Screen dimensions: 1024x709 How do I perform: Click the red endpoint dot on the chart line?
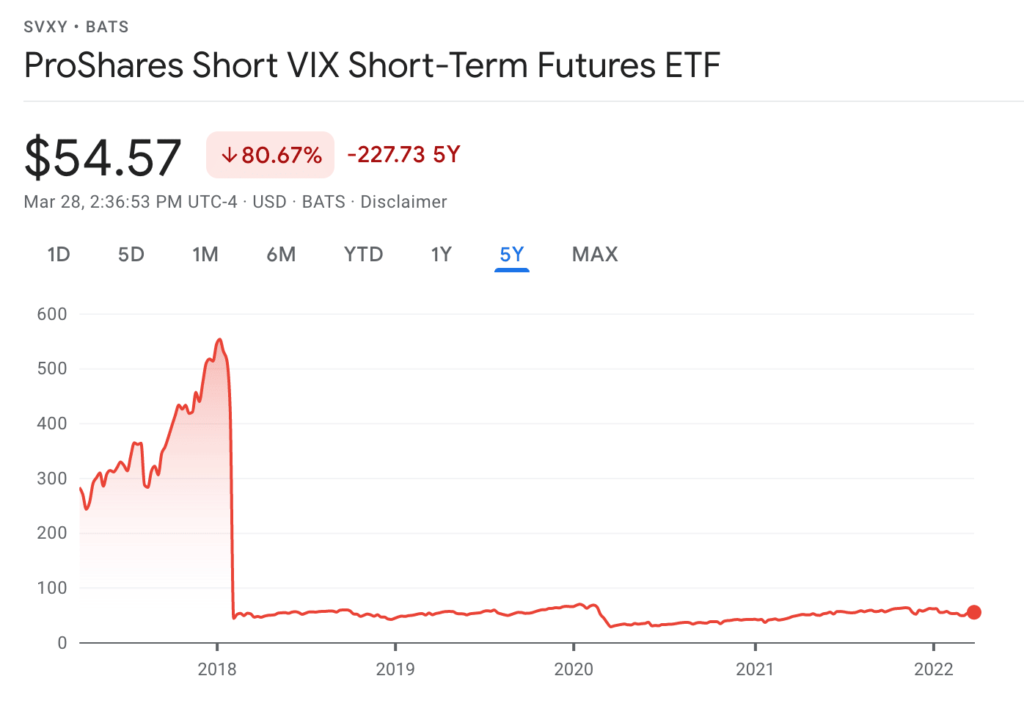pyautogui.click(x=974, y=613)
